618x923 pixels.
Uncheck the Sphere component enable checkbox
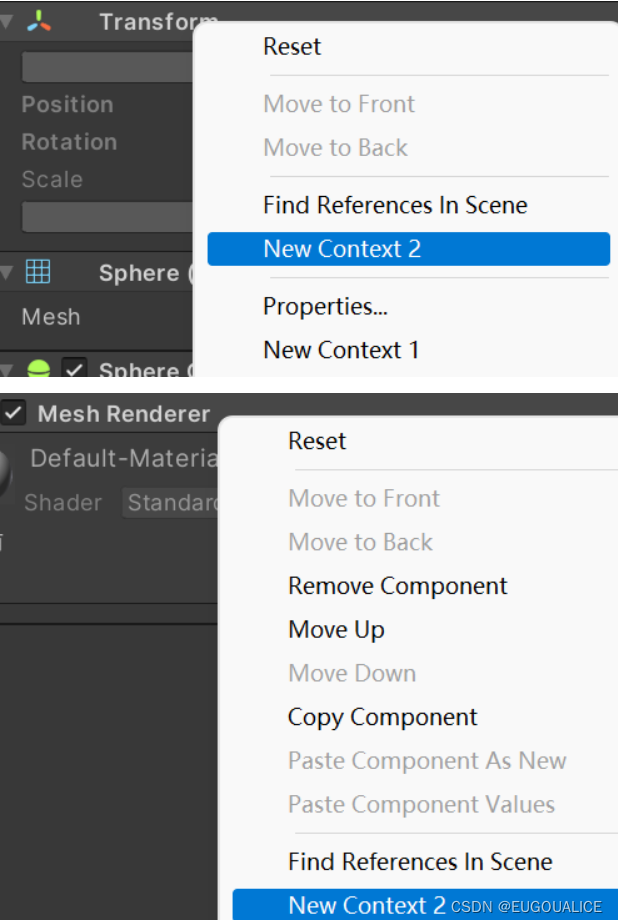click(x=75, y=369)
